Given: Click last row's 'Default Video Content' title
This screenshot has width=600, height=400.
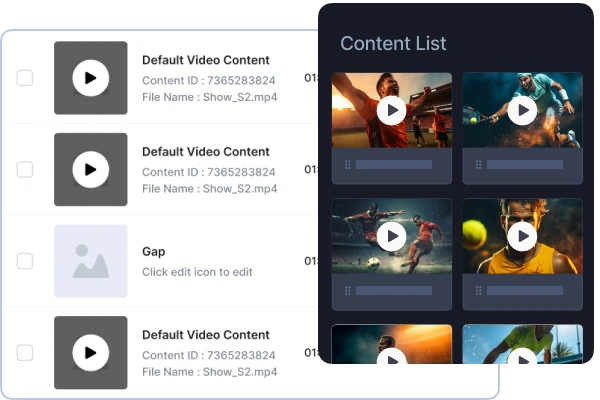Looking at the screenshot, I should [206, 335].
